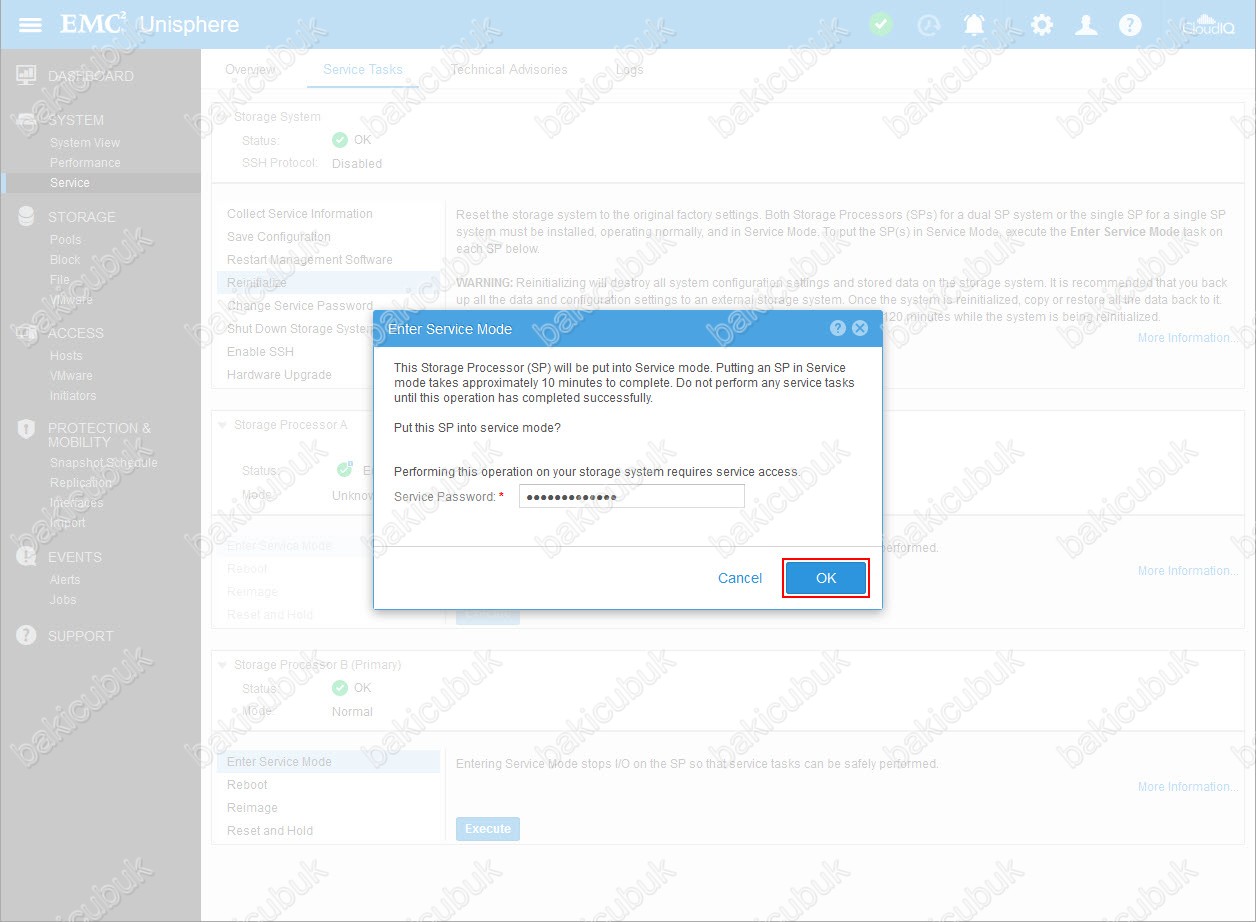Collapse the Storage System section
The width and height of the screenshot is (1256, 922).
(222, 117)
